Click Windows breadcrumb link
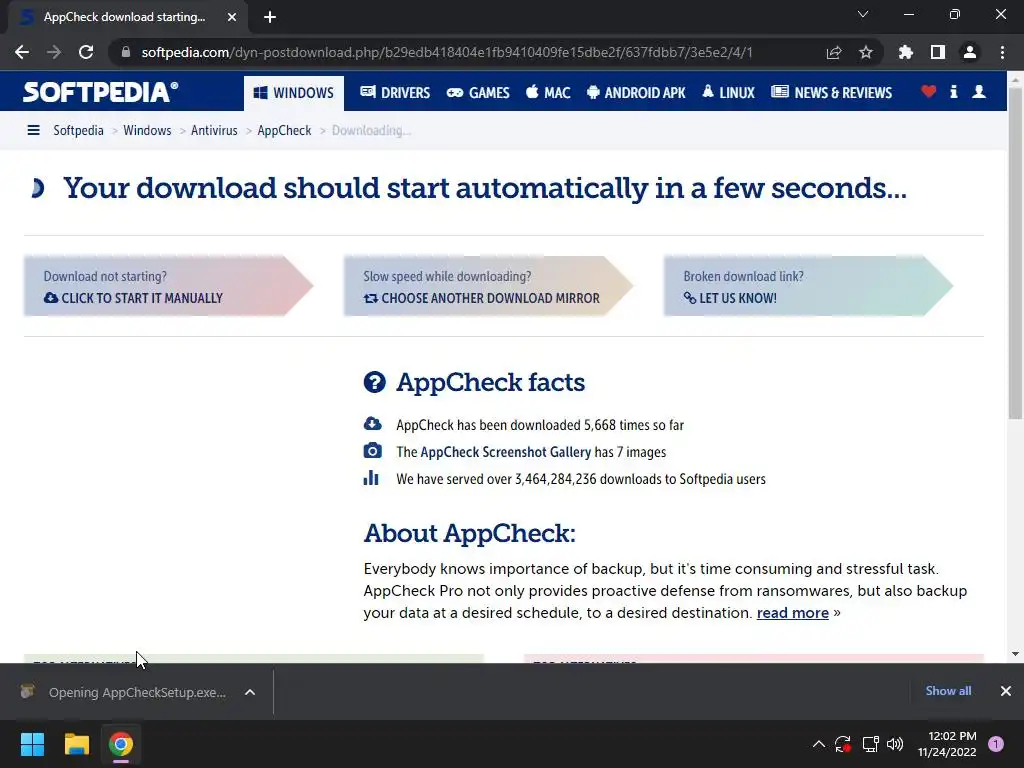 [x=147, y=131]
